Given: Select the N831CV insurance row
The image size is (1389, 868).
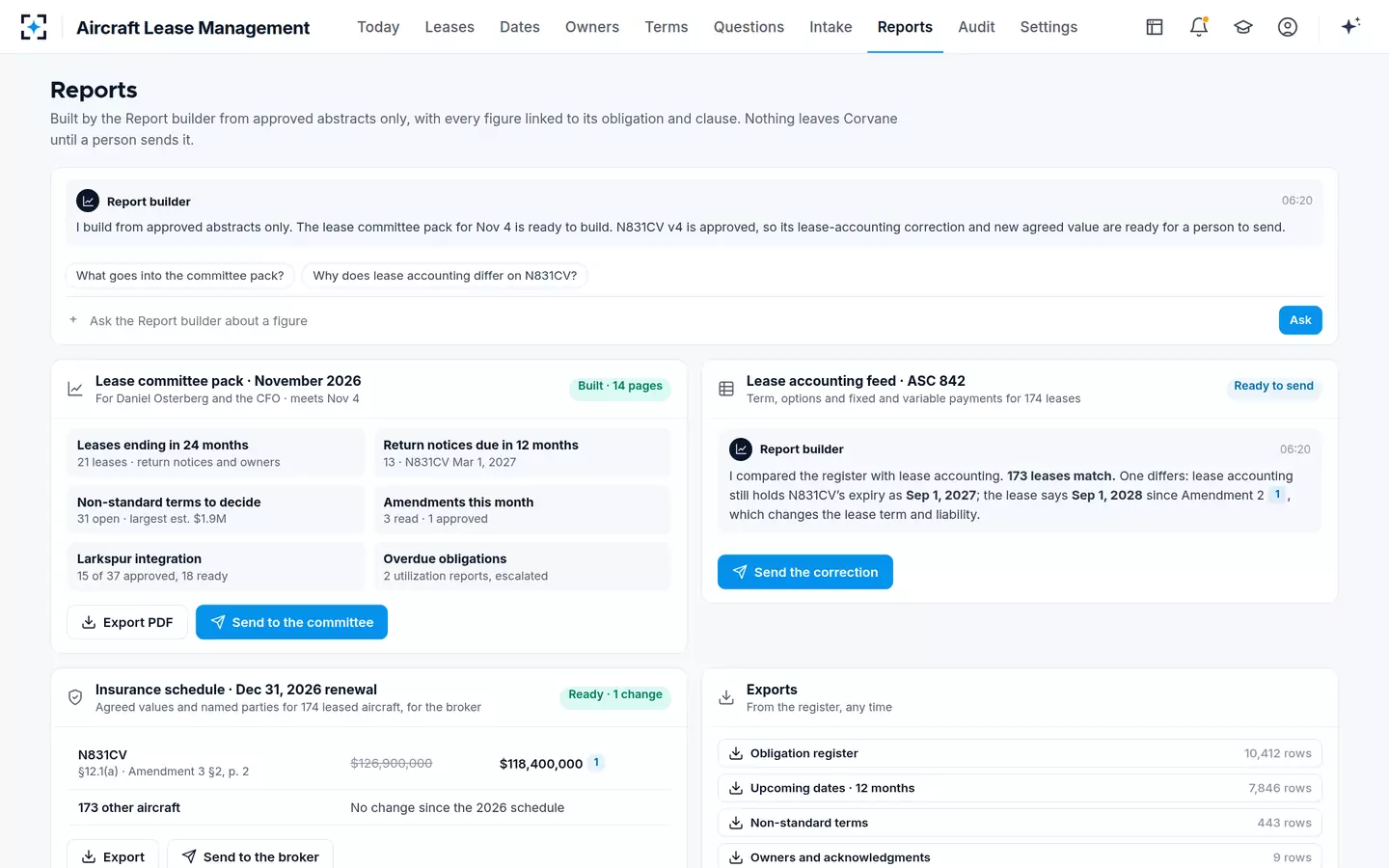Looking at the screenshot, I should pos(368,763).
